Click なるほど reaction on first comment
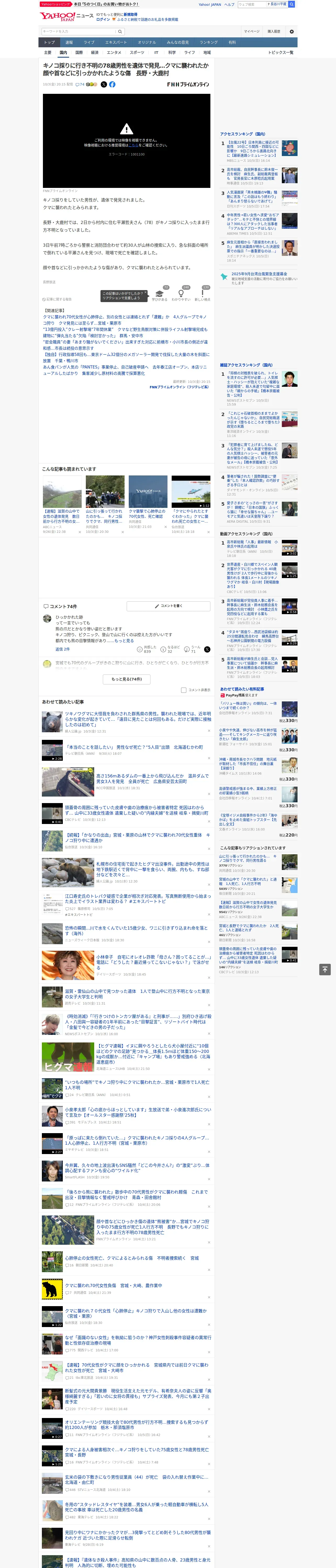 171,649
